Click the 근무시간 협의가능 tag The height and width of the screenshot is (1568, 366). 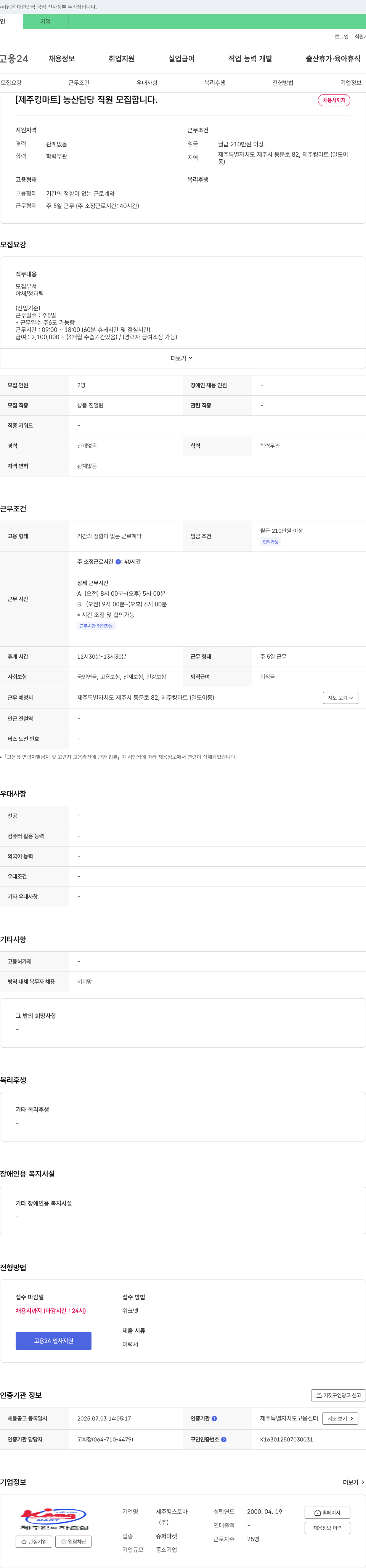click(96, 626)
